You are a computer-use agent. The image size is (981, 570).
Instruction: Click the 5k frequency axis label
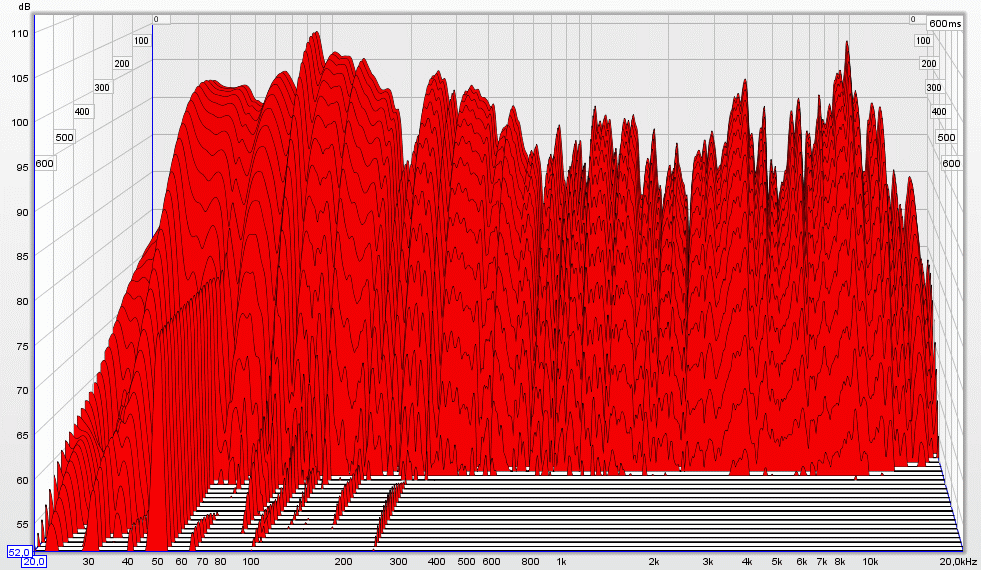point(776,562)
